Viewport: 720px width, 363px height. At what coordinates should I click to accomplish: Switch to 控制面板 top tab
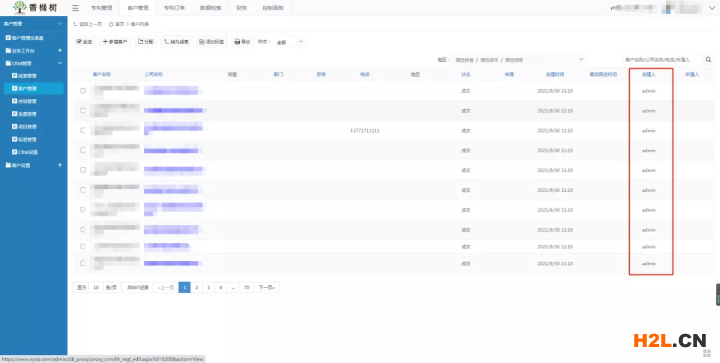point(273,8)
